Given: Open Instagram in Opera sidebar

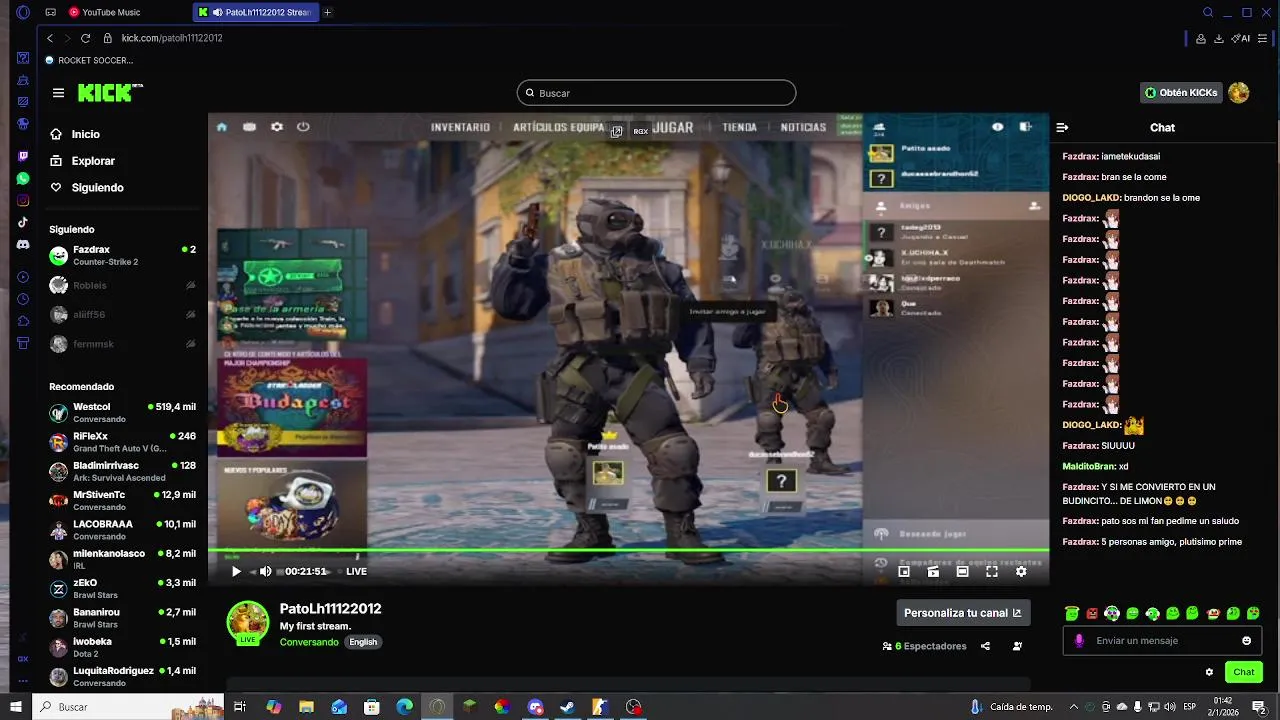Looking at the screenshot, I should pos(23,200).
